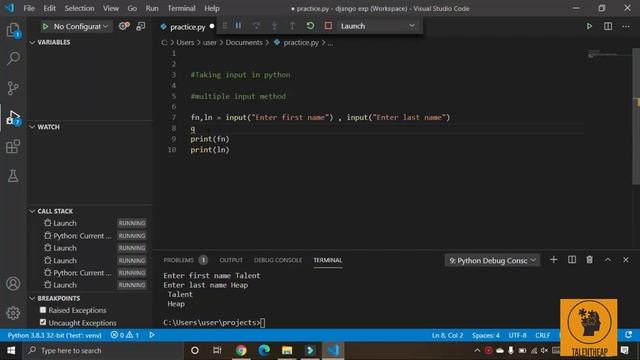Click practice.py in the breadcrumb
This screenshot has width=640, height=360.
[x=301, y=42]
